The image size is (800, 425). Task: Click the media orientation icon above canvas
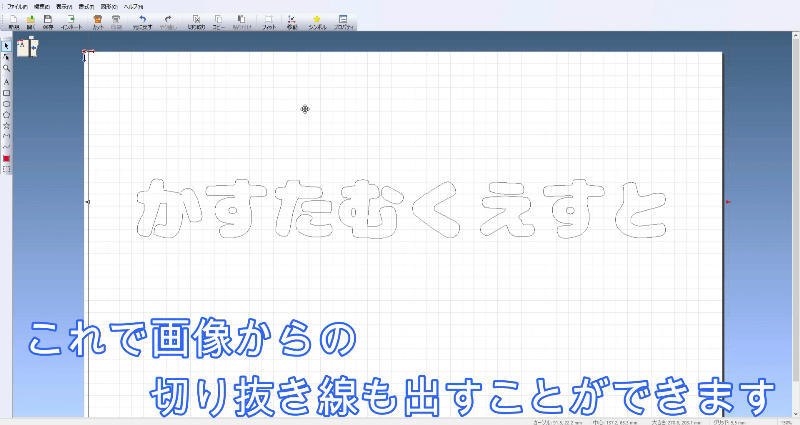(28, 46)
